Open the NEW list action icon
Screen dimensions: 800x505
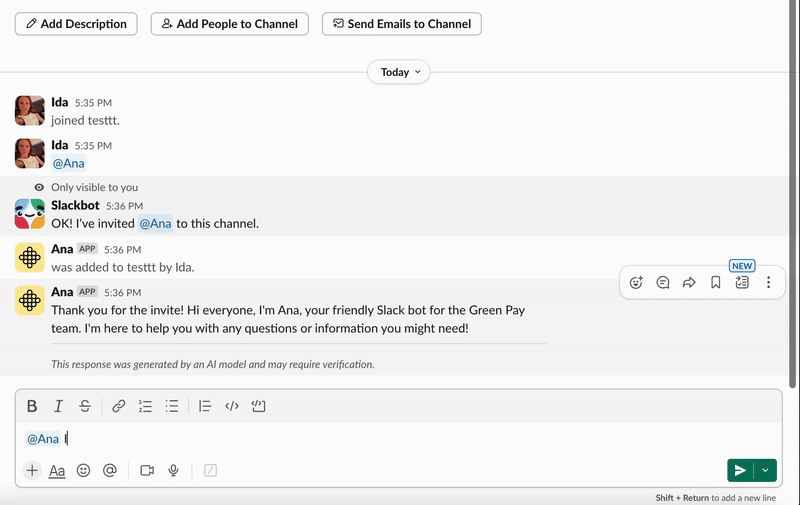point(742,282)
